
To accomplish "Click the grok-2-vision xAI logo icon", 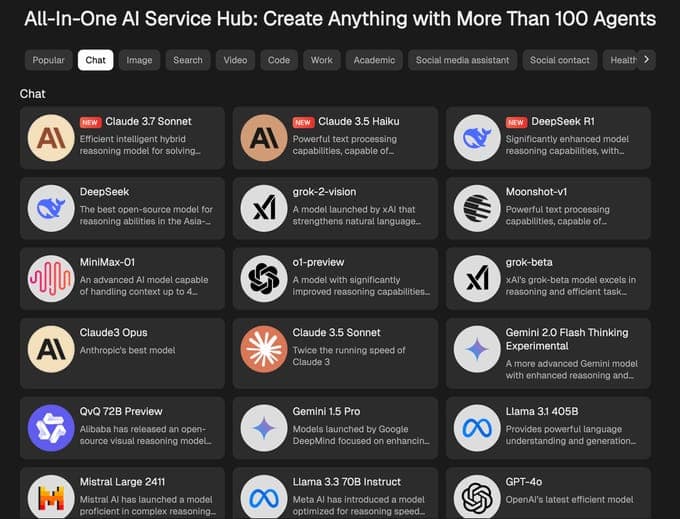I will 264,208.
